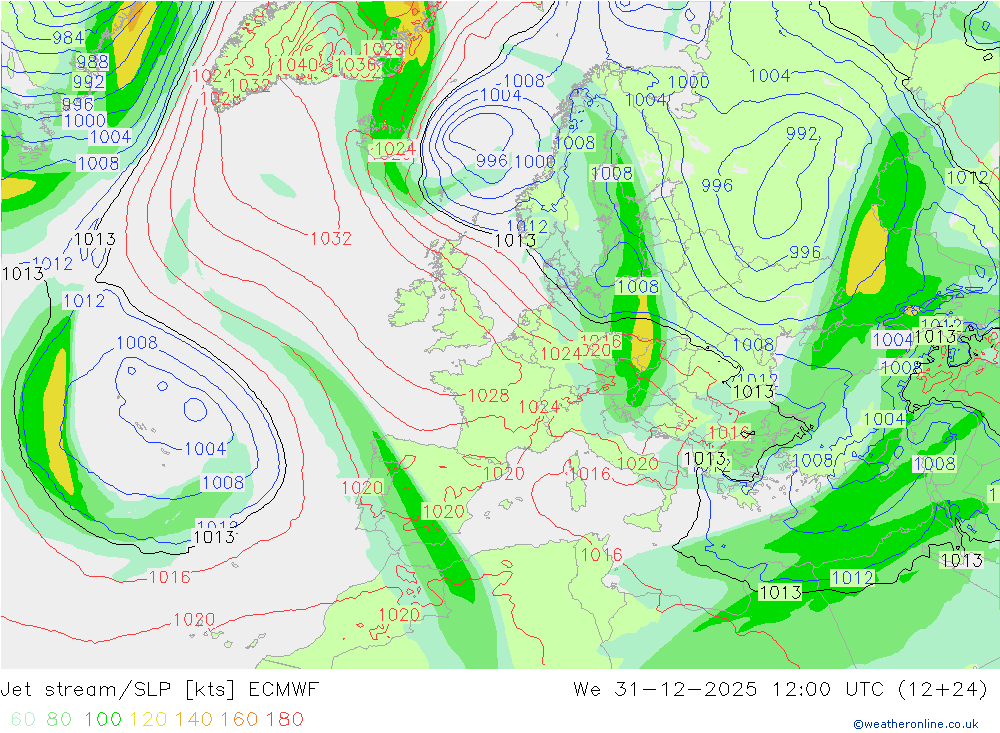
Task: Click the date "We 31-12-2025 12:00 UTC (12+24)"
Action: (780, 690)
